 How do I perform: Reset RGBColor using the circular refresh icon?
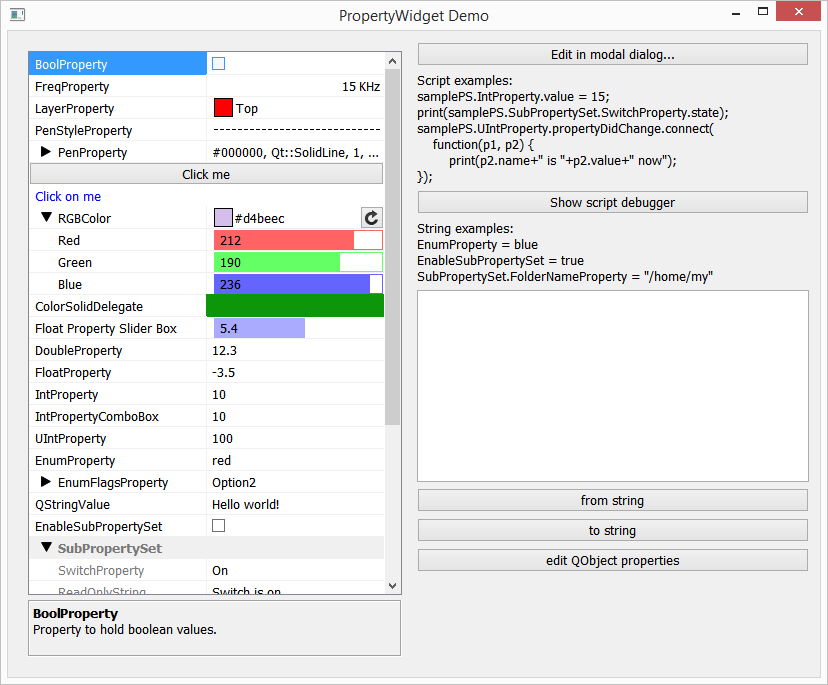(371, 218)
